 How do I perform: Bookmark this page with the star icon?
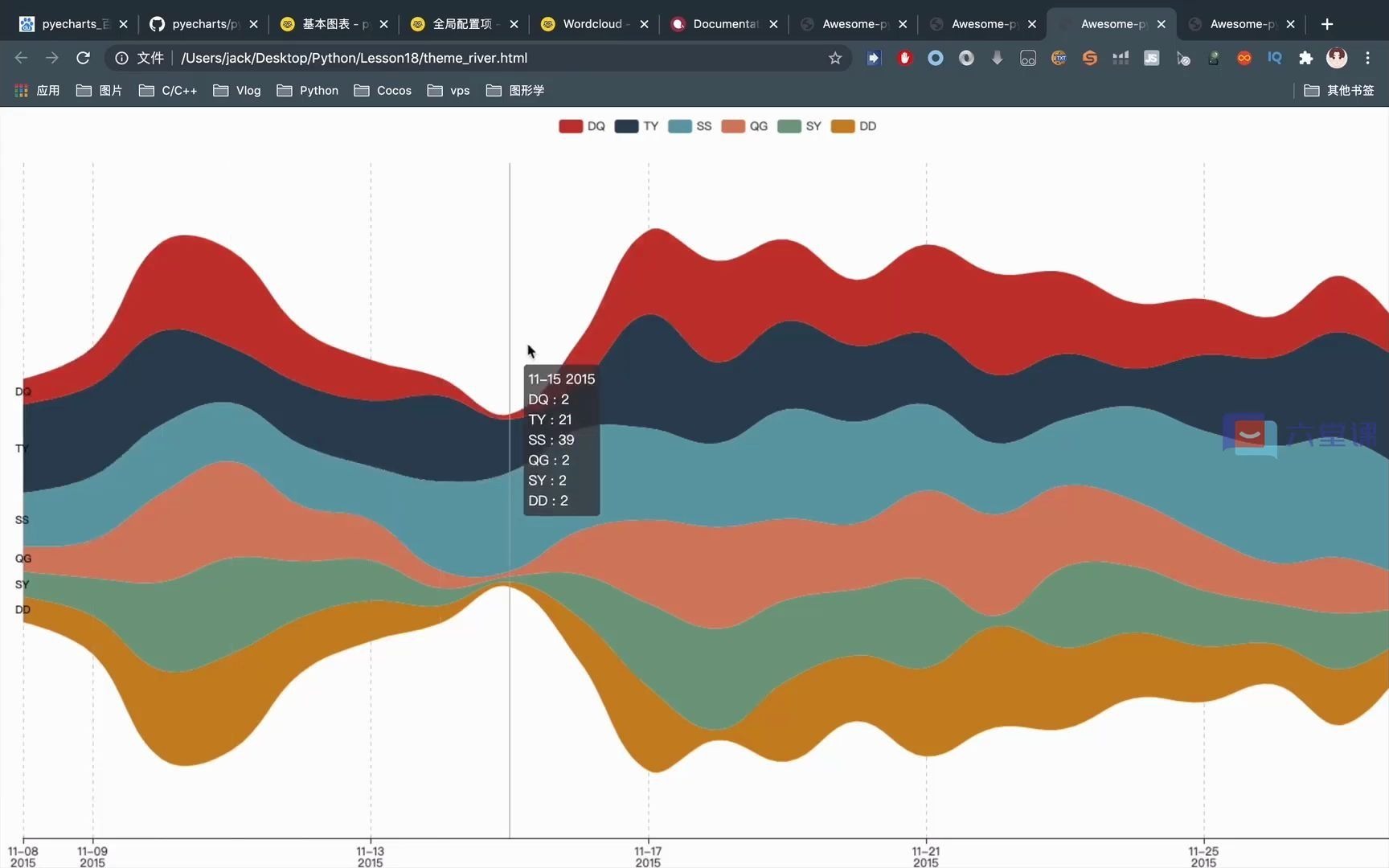[835, 58]
